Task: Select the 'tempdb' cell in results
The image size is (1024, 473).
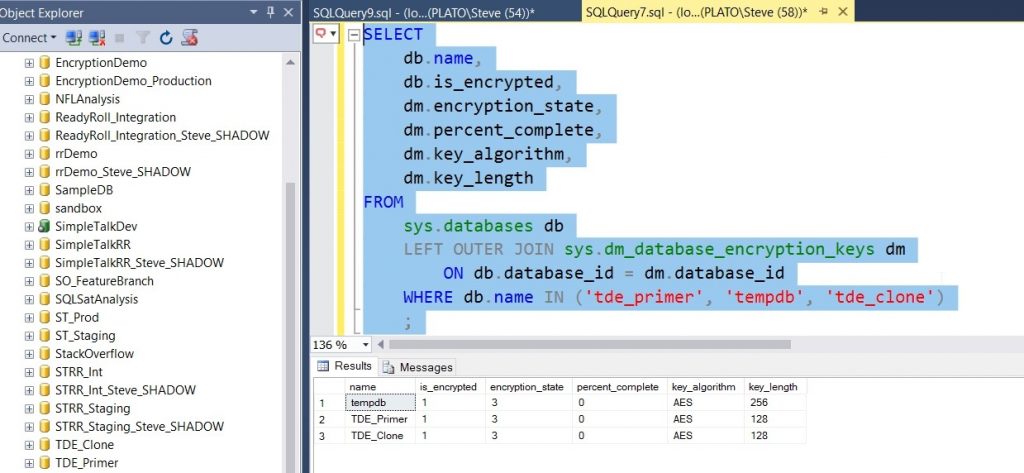Action: (380, 402)
